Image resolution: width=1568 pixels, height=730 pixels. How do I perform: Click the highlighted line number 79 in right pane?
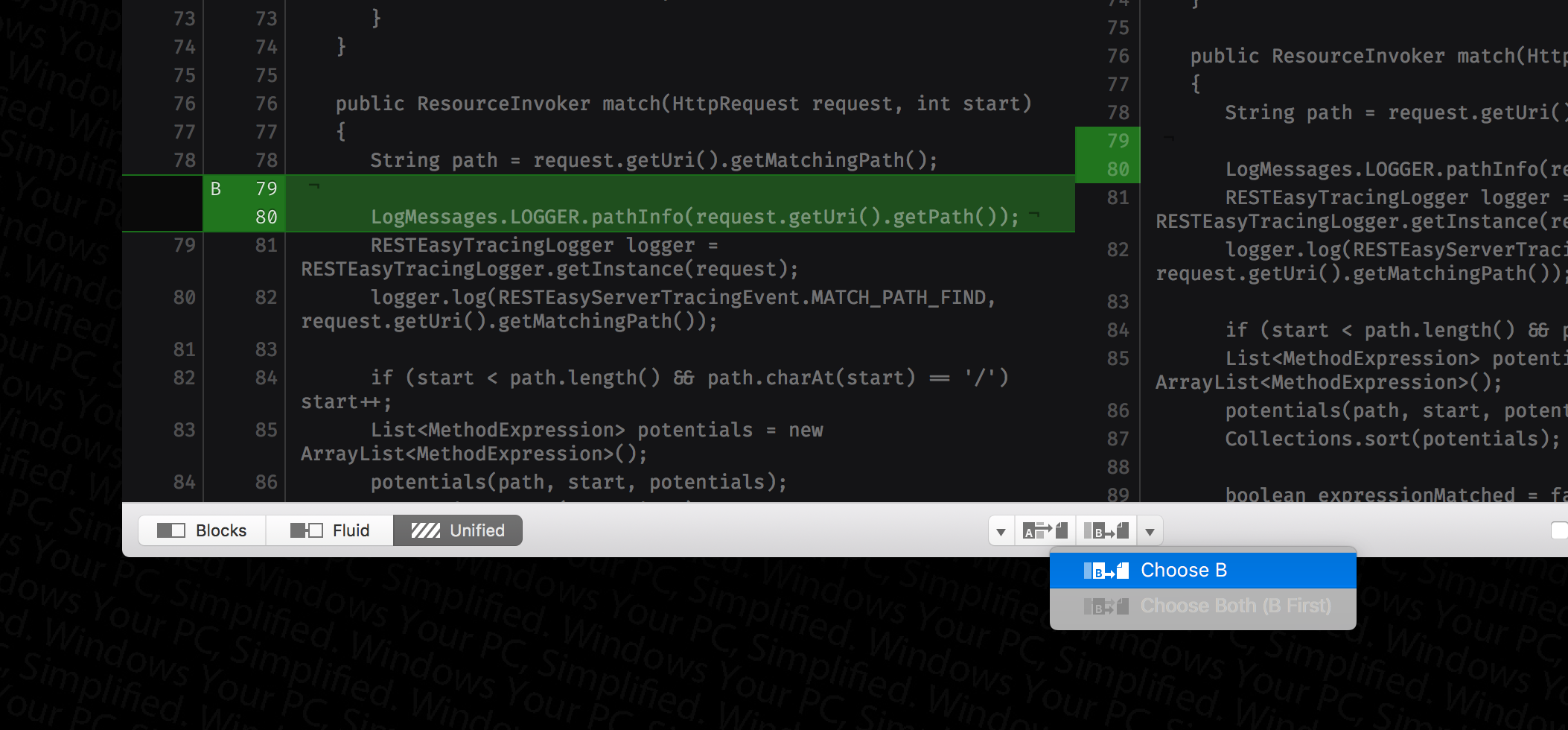(x=1118, y=141)
